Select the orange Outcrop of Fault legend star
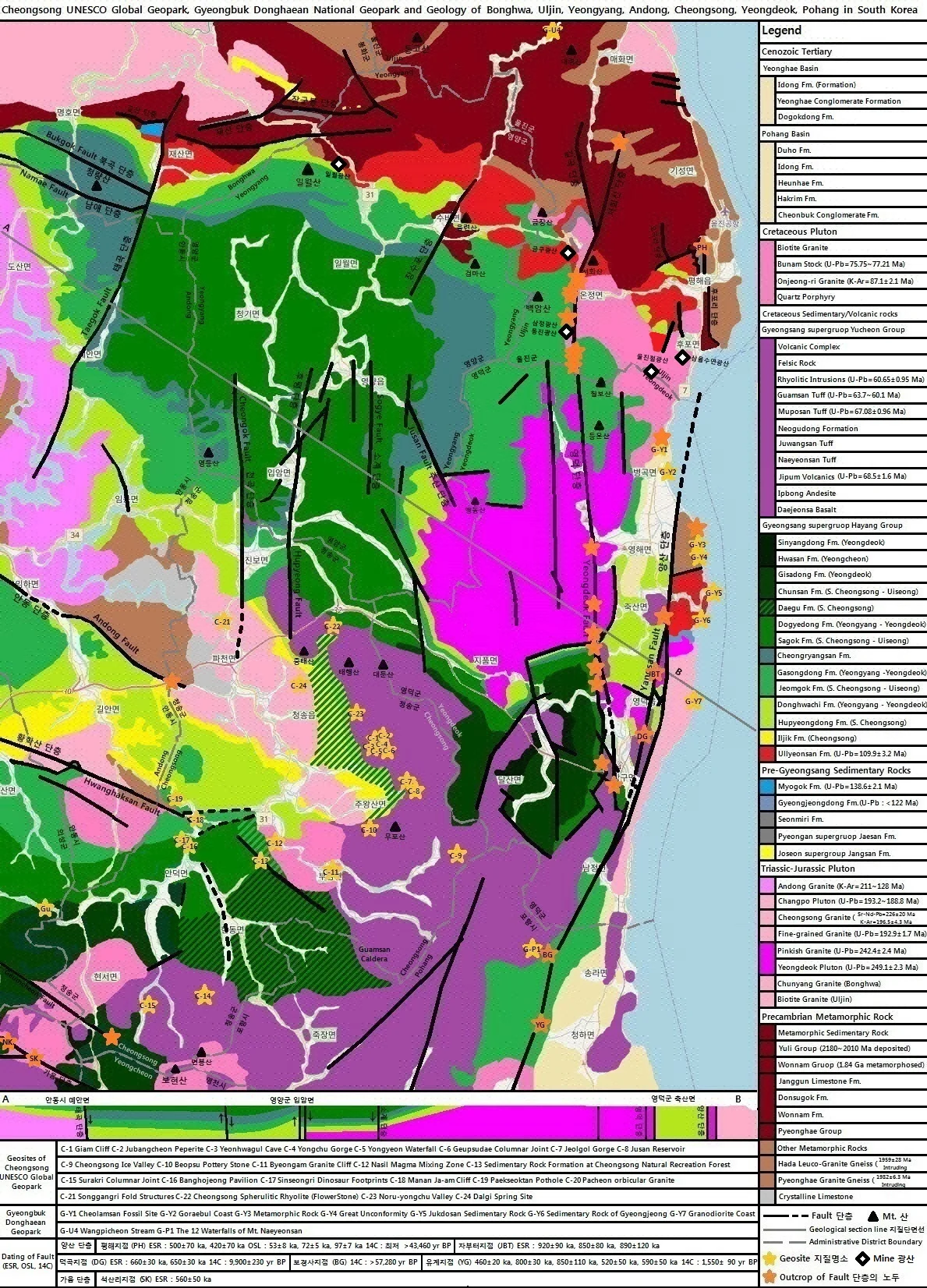The height and width of the screenshot is (1288, 927). (x=770, y=1276)
